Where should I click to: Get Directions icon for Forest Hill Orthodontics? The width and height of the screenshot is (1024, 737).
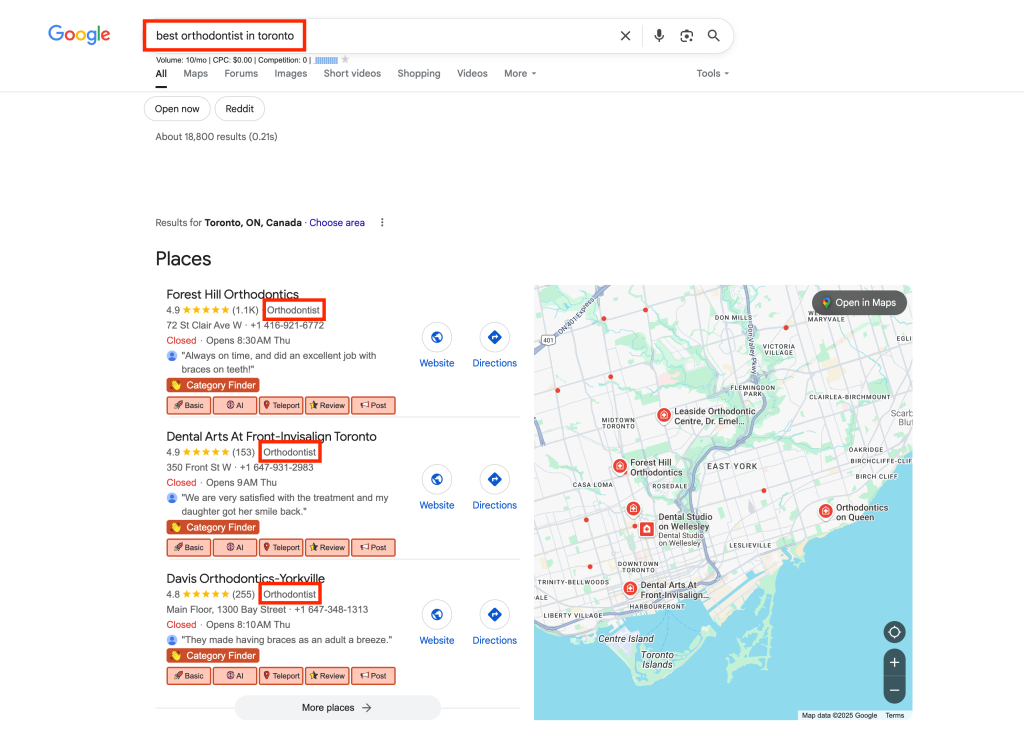click(494, 337)
